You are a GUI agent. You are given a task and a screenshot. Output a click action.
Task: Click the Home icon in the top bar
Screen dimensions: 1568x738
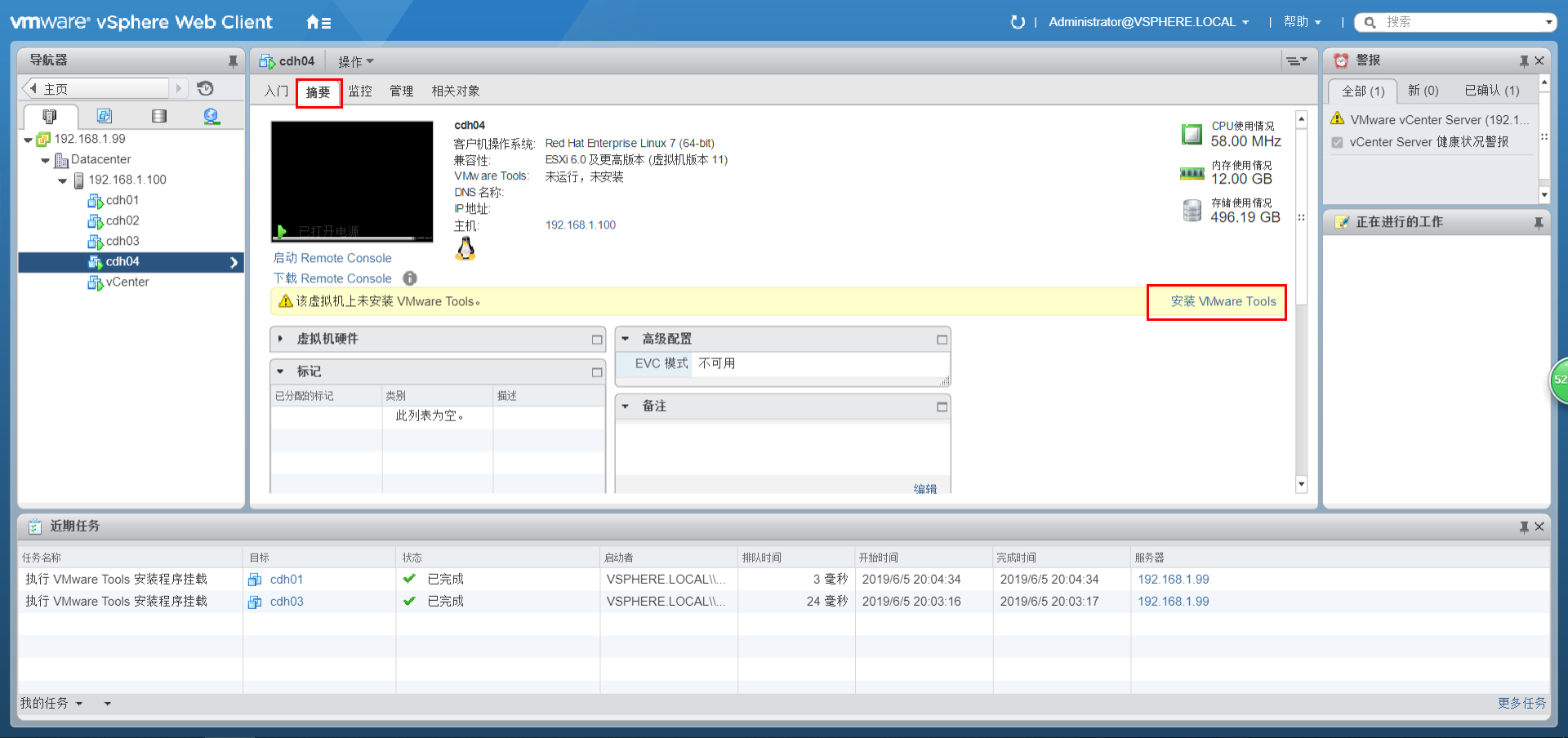pos(311,22)
